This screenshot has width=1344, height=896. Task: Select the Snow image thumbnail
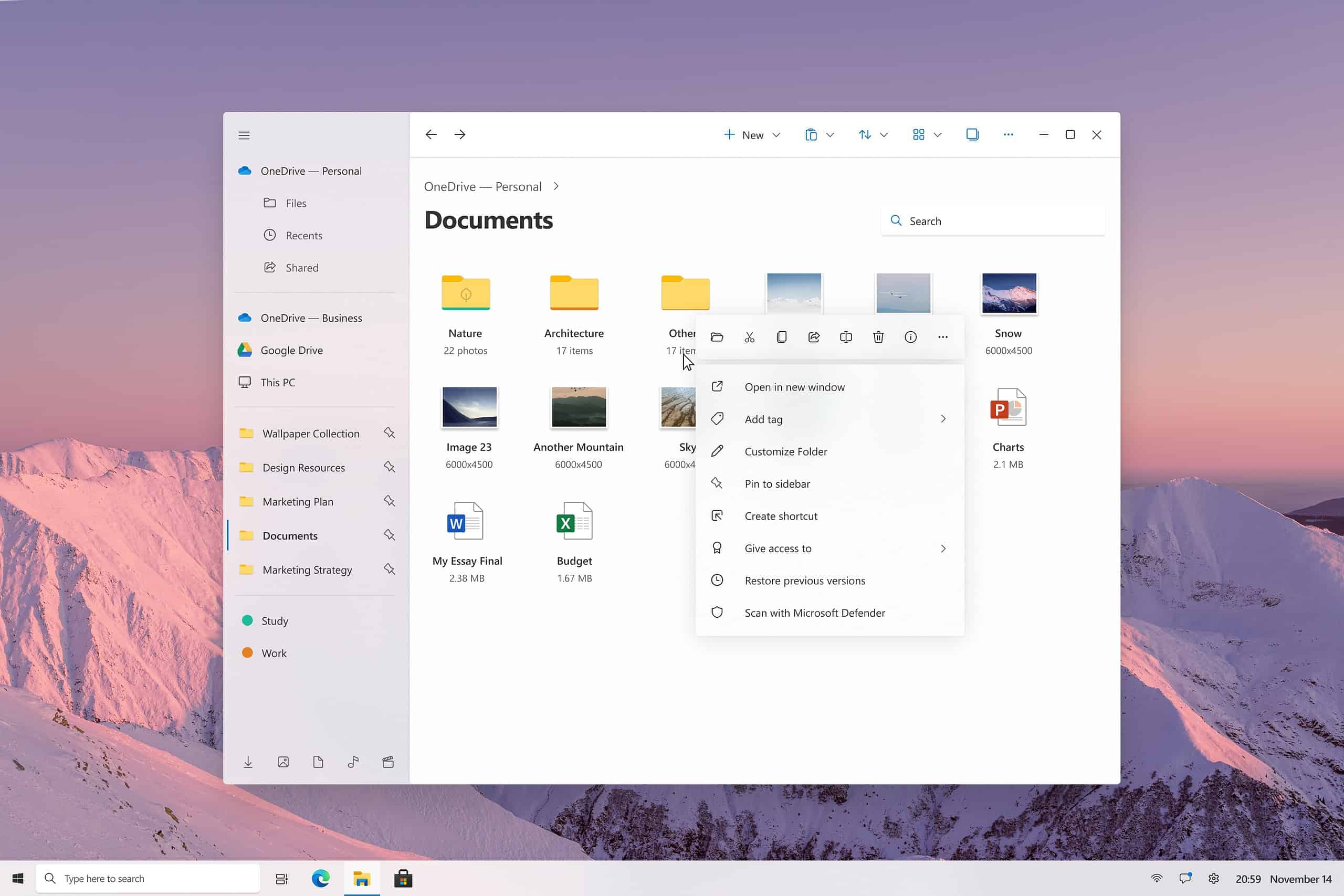[x=1008, y=293]
